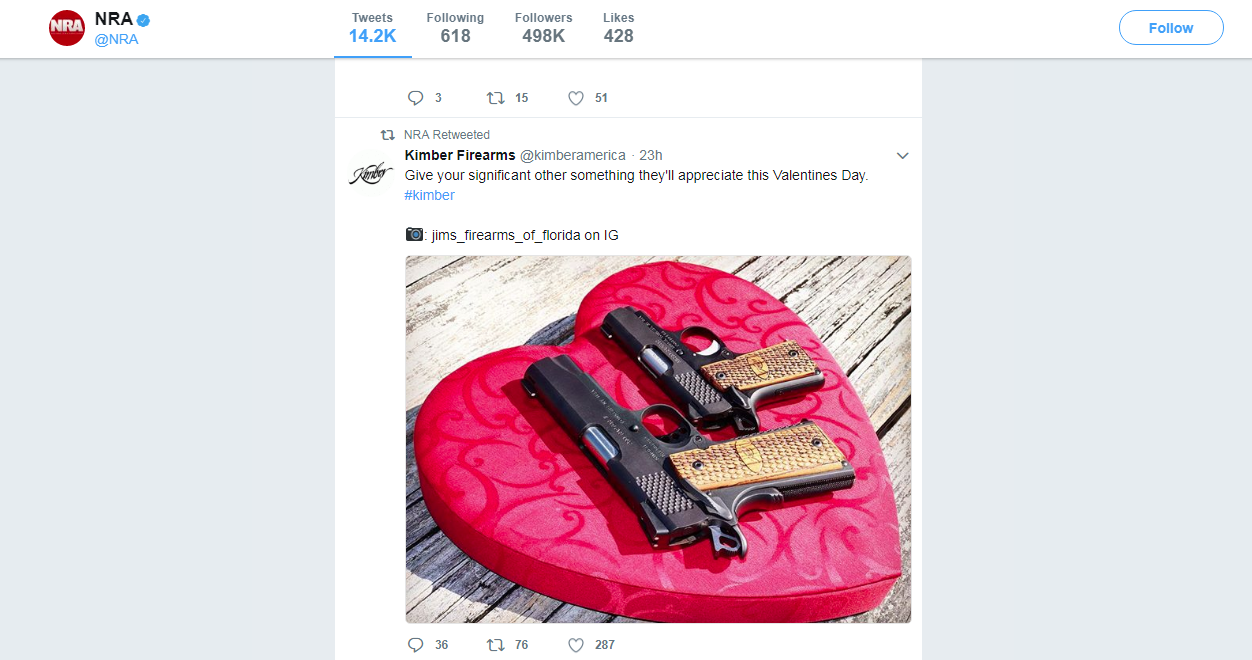Click the 23h tweet timestamp

coord(650,155)
